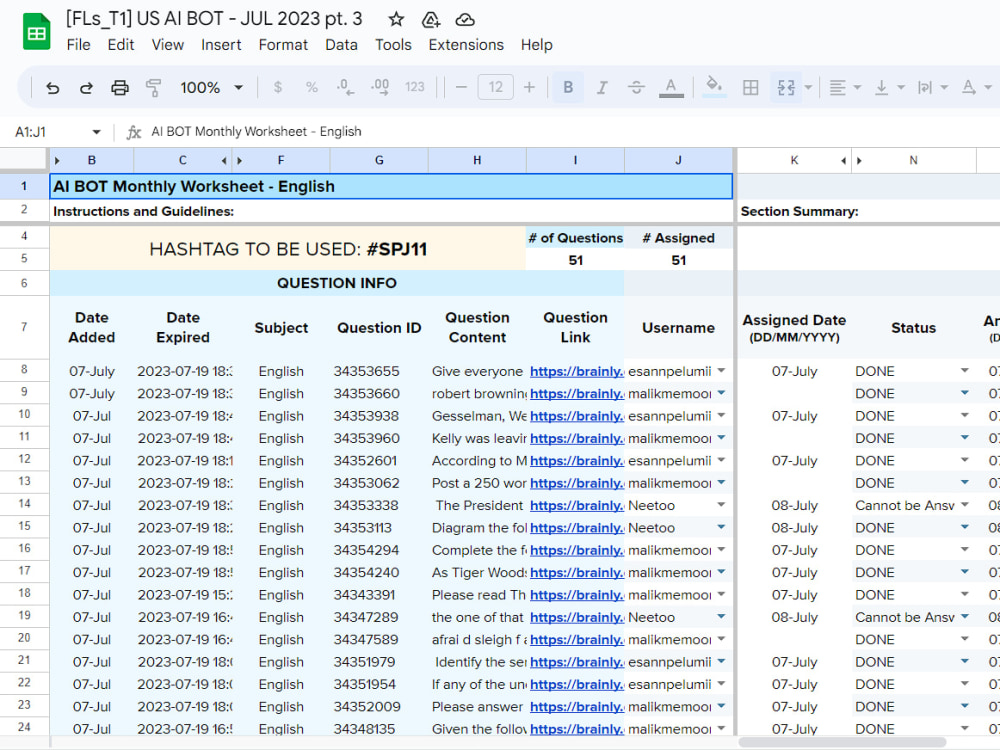This screenshot has height=750, width=1000.
Task: Open the Fill color picker
Action: (714, 87)
